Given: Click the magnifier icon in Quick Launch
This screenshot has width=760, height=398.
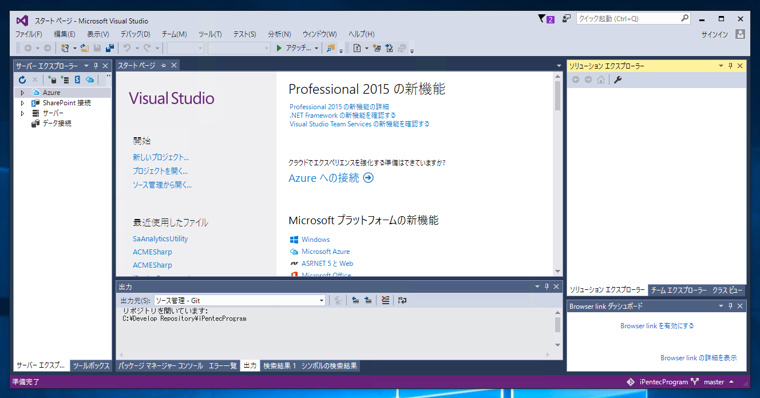Looking at the screenshot, I should pos(684,18).
